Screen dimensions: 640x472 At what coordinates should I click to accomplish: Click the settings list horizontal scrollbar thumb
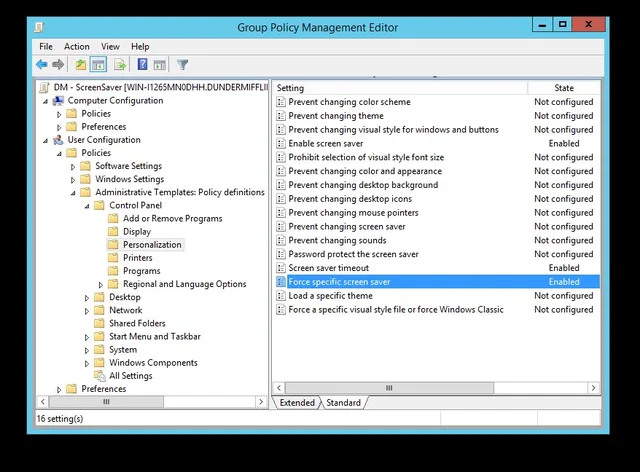(389, 387)
